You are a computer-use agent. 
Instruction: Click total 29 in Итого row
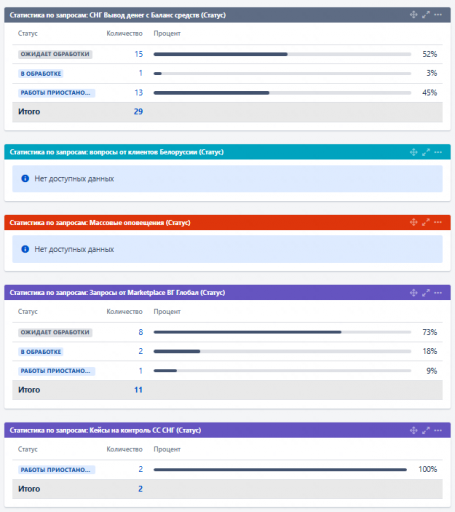pos(138,112)
